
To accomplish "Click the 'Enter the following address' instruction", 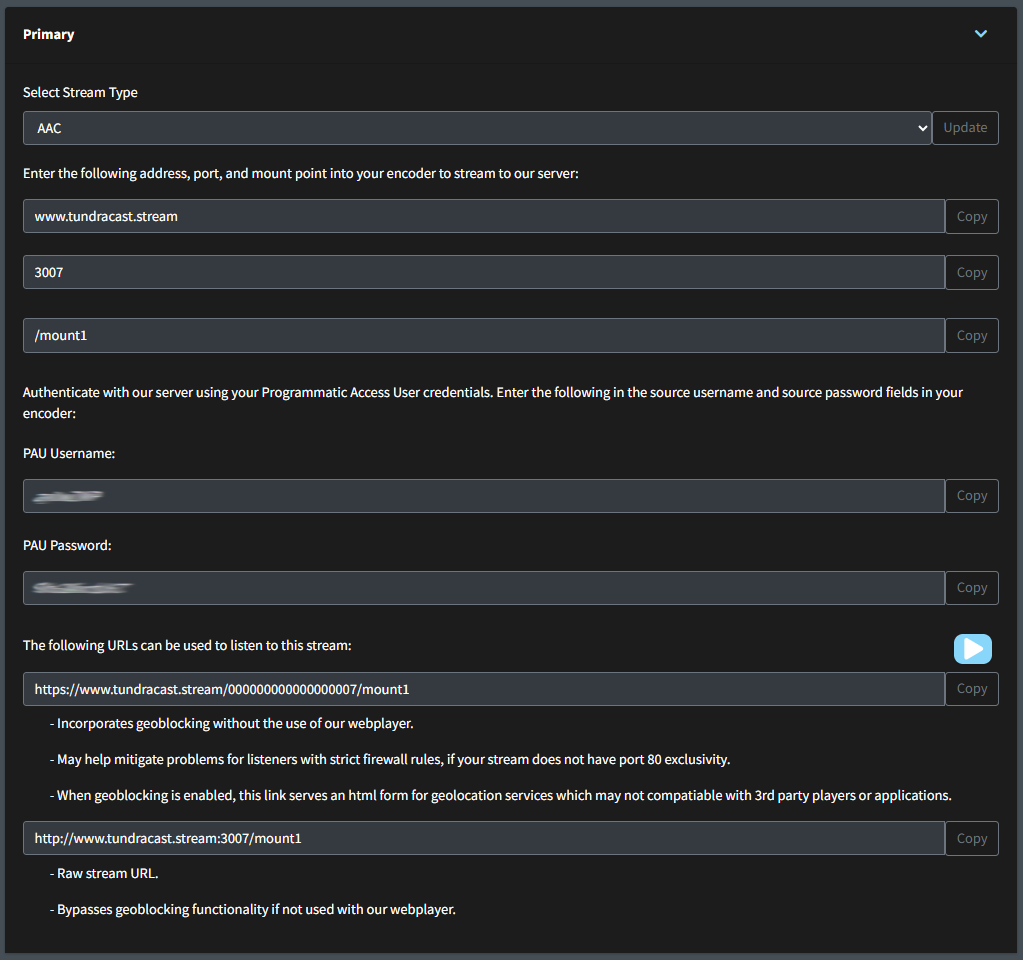I will click(x=301, y=173).
